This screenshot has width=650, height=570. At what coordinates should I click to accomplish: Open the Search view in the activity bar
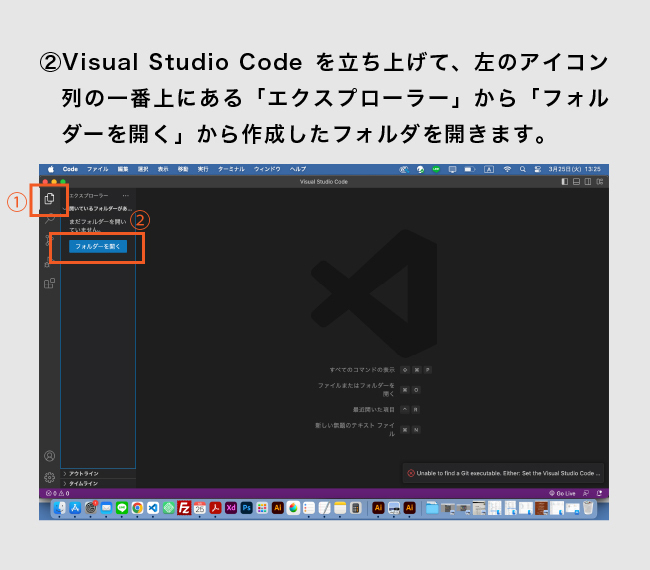click(x=49, y=219)
